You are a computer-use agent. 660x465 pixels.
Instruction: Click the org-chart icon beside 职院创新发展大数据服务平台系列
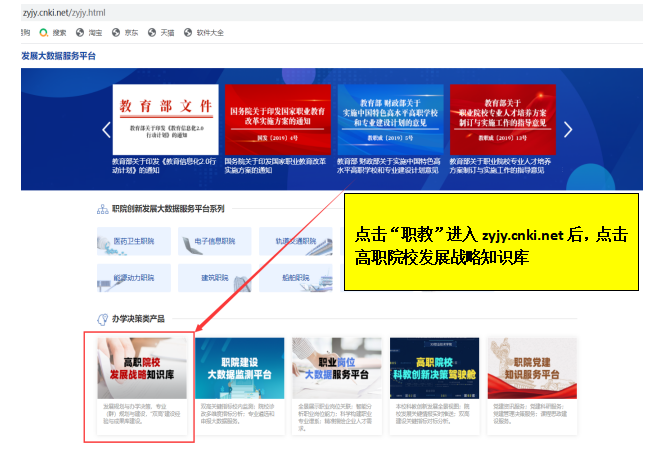(x=102, y=209)
